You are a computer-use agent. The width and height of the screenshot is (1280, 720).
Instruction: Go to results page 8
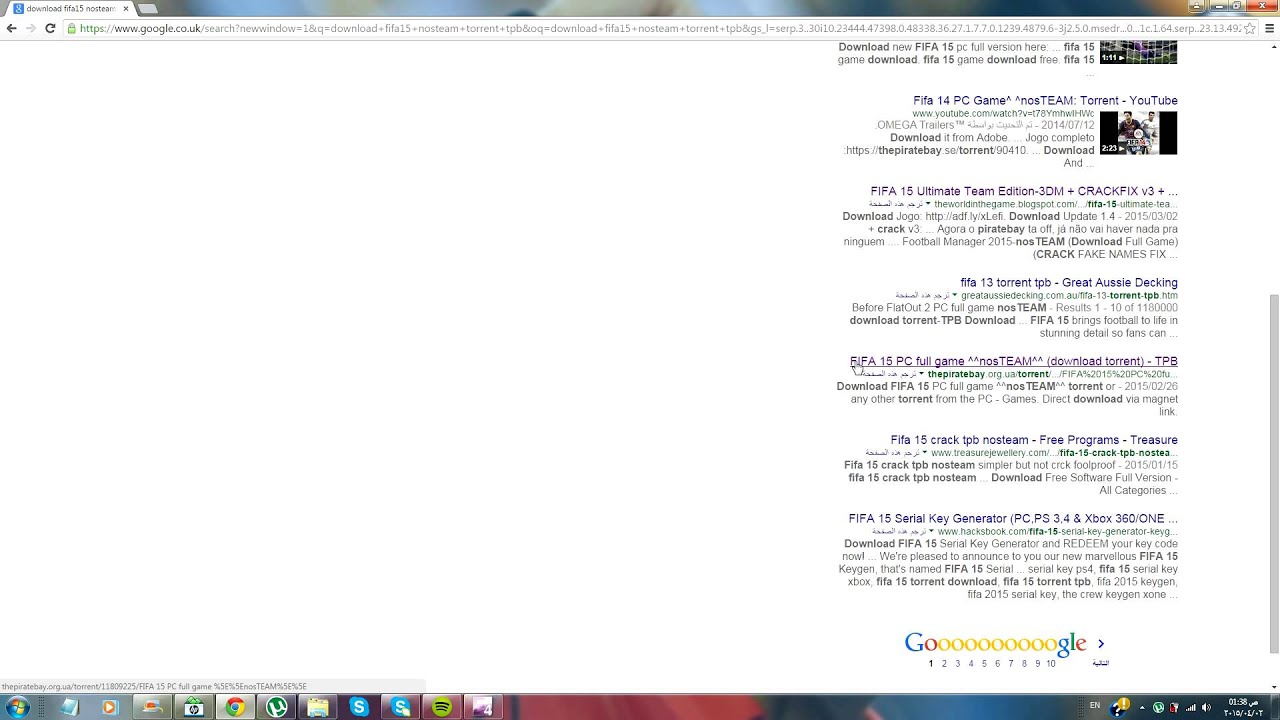tap(1024, 663)
